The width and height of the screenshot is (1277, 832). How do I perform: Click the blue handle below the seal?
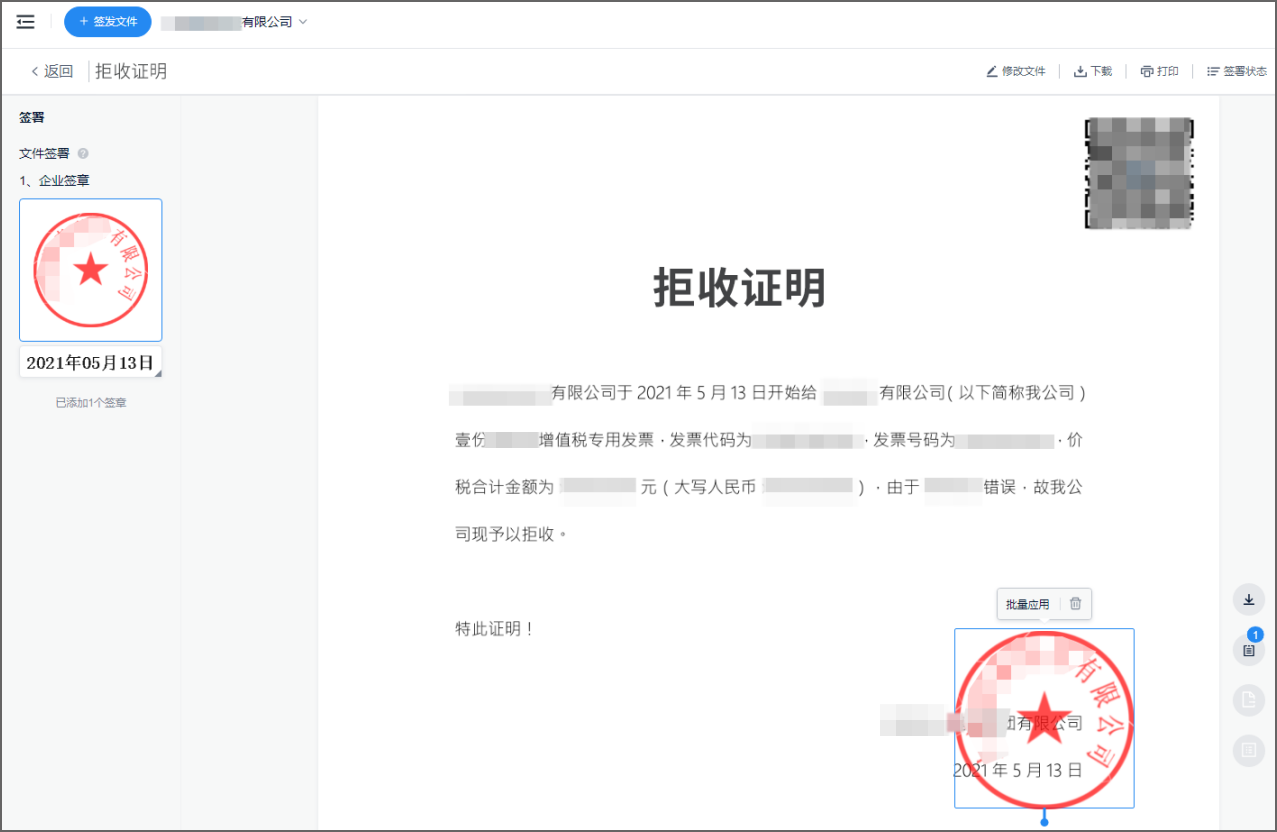pyautogui.click(x=1044, y=821)
